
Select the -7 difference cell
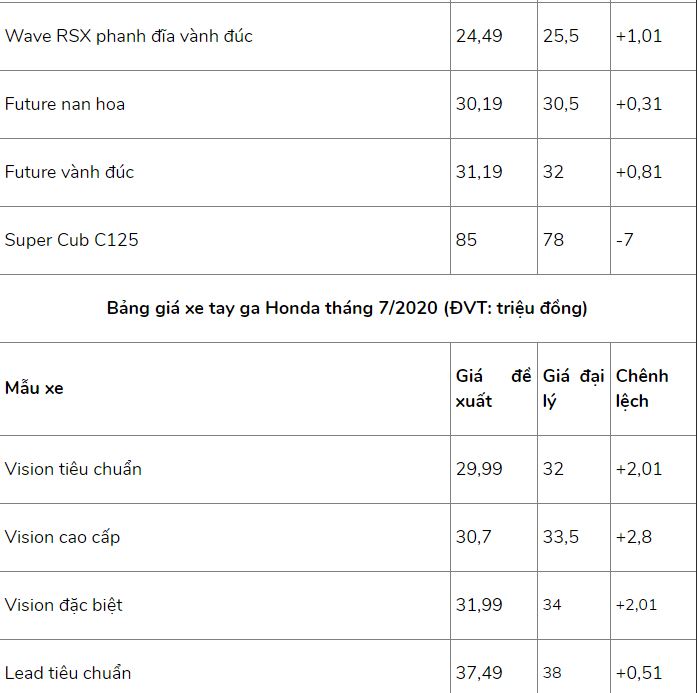tap(625, 240)
